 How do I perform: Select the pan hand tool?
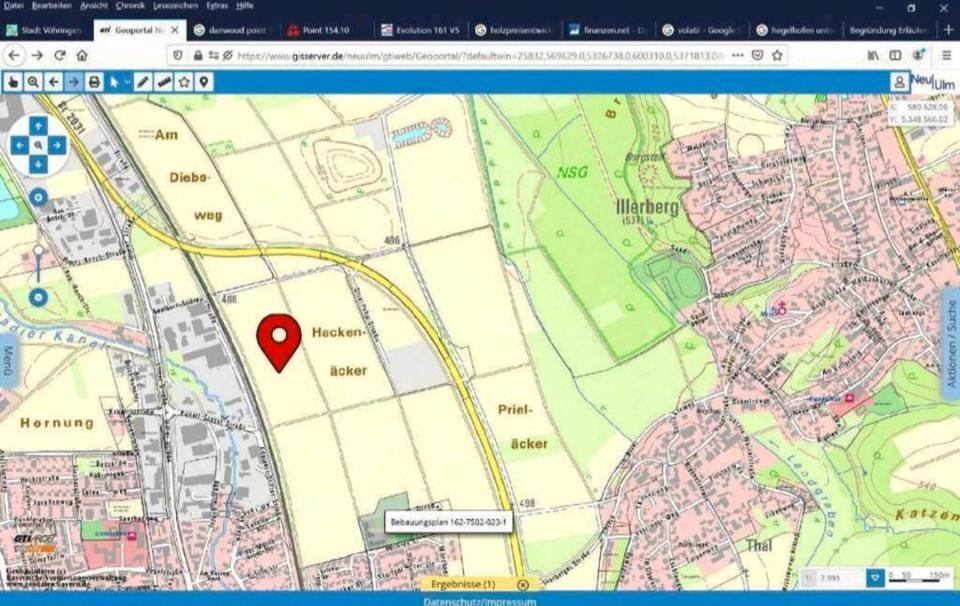click(x=14, y=82)
